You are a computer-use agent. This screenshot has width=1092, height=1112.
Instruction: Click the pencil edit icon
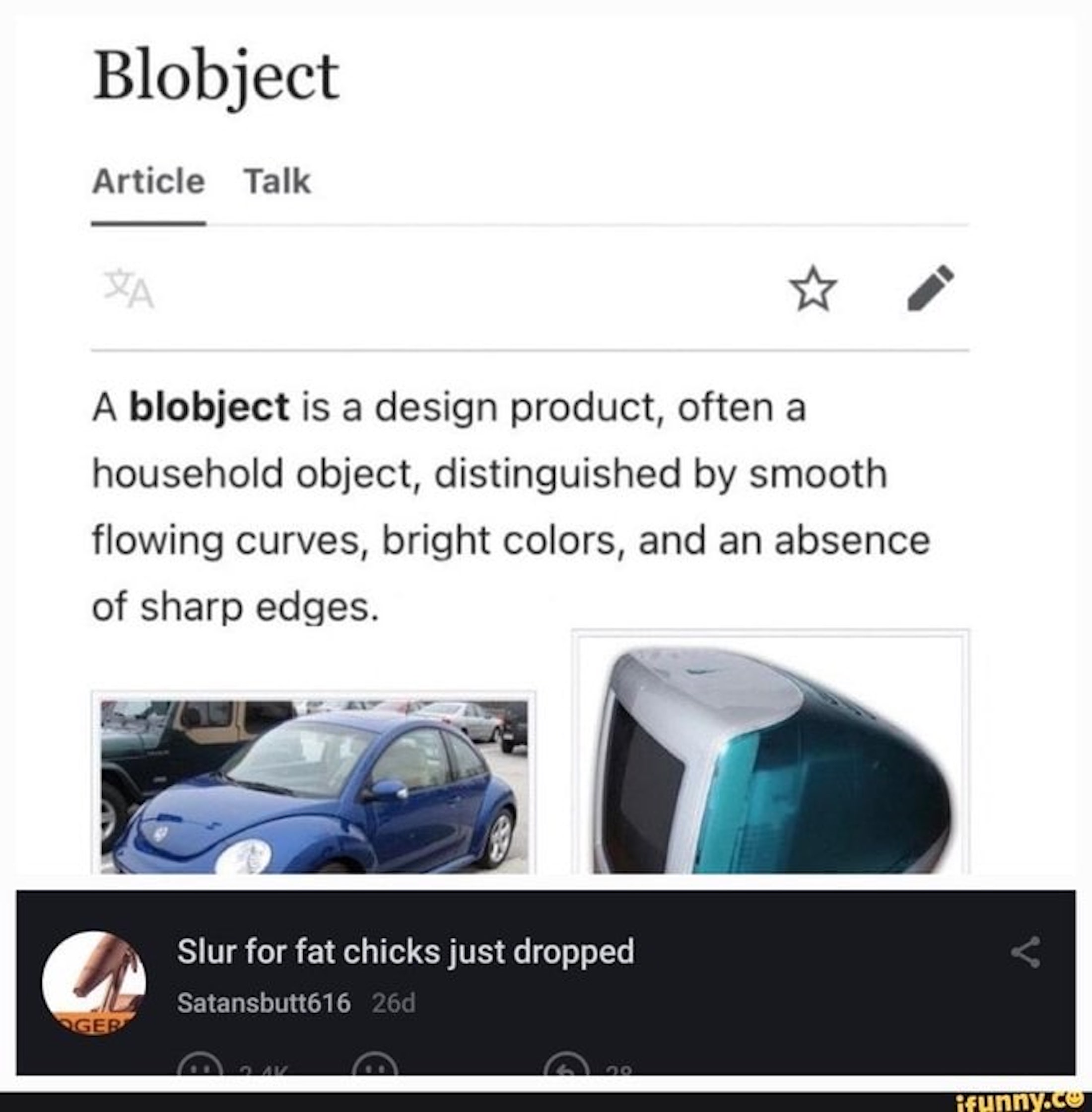[x=930, y=288]
